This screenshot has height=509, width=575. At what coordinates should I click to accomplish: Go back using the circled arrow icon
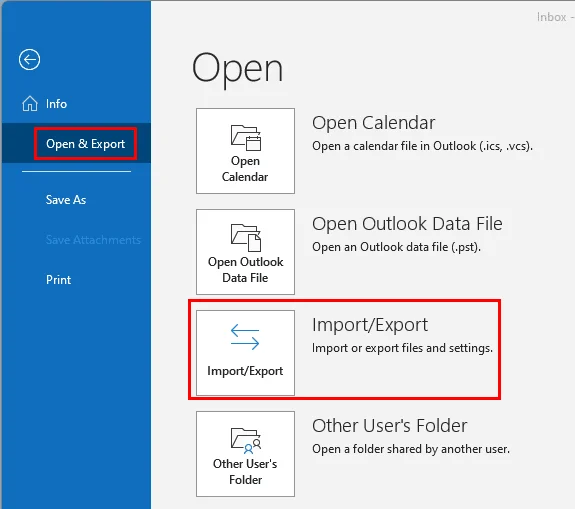[29, 59]
